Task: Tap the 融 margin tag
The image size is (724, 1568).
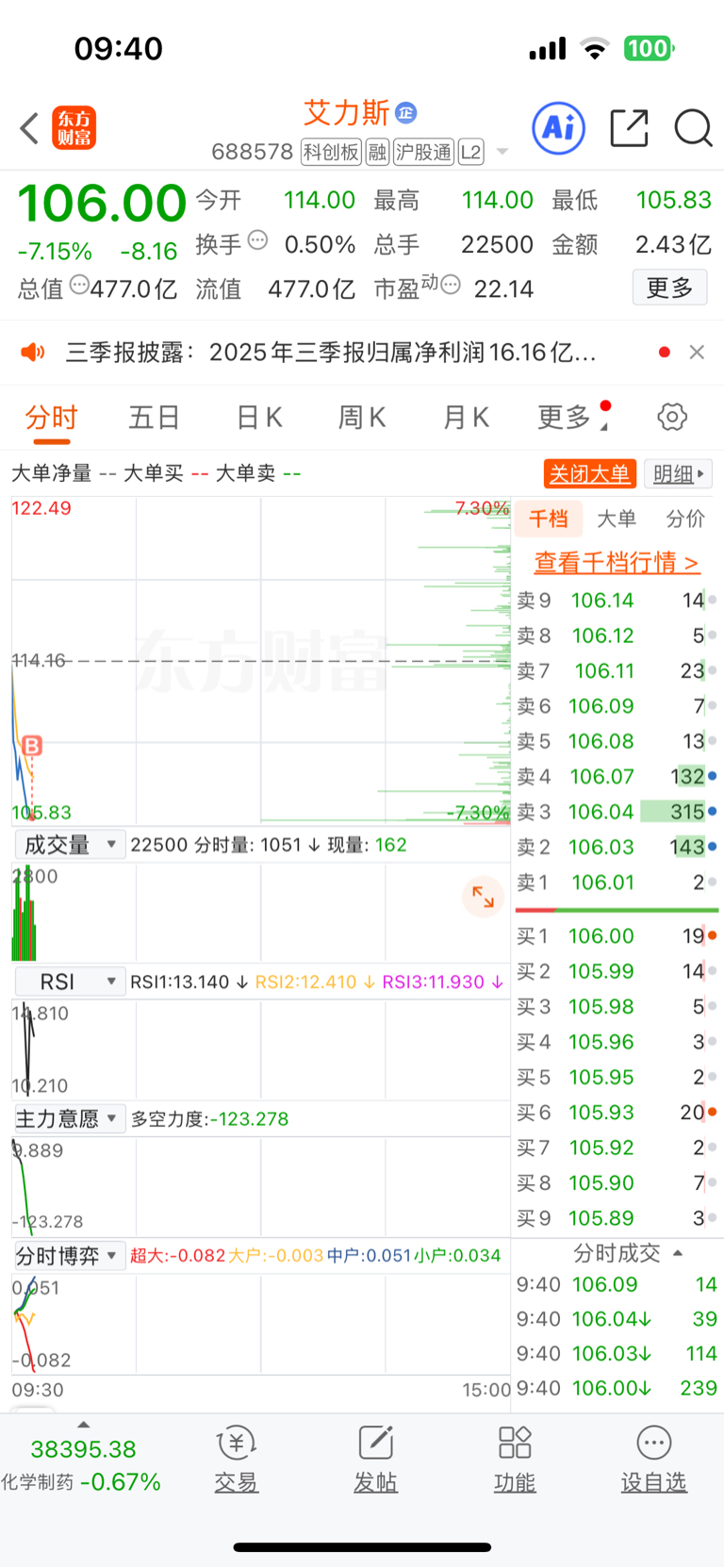Action: click(x=377, y=152)
